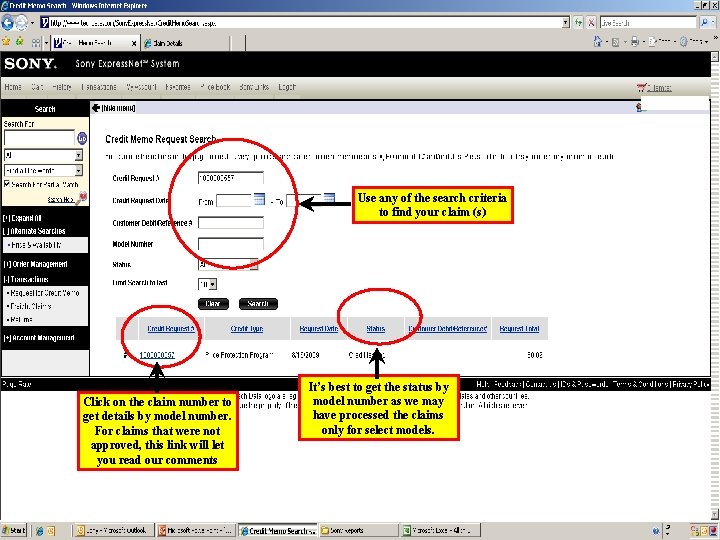The width and height of the screenshot is (720, 540).
Task: Open the From date calendar picker
Action: [259, 199]
